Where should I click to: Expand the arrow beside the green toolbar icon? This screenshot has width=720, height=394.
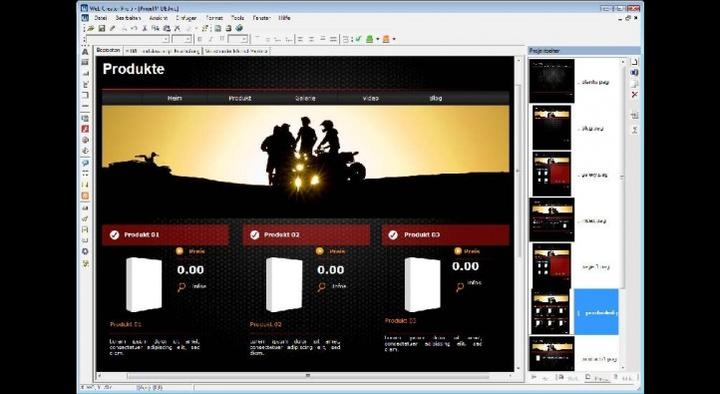point(377,39)
